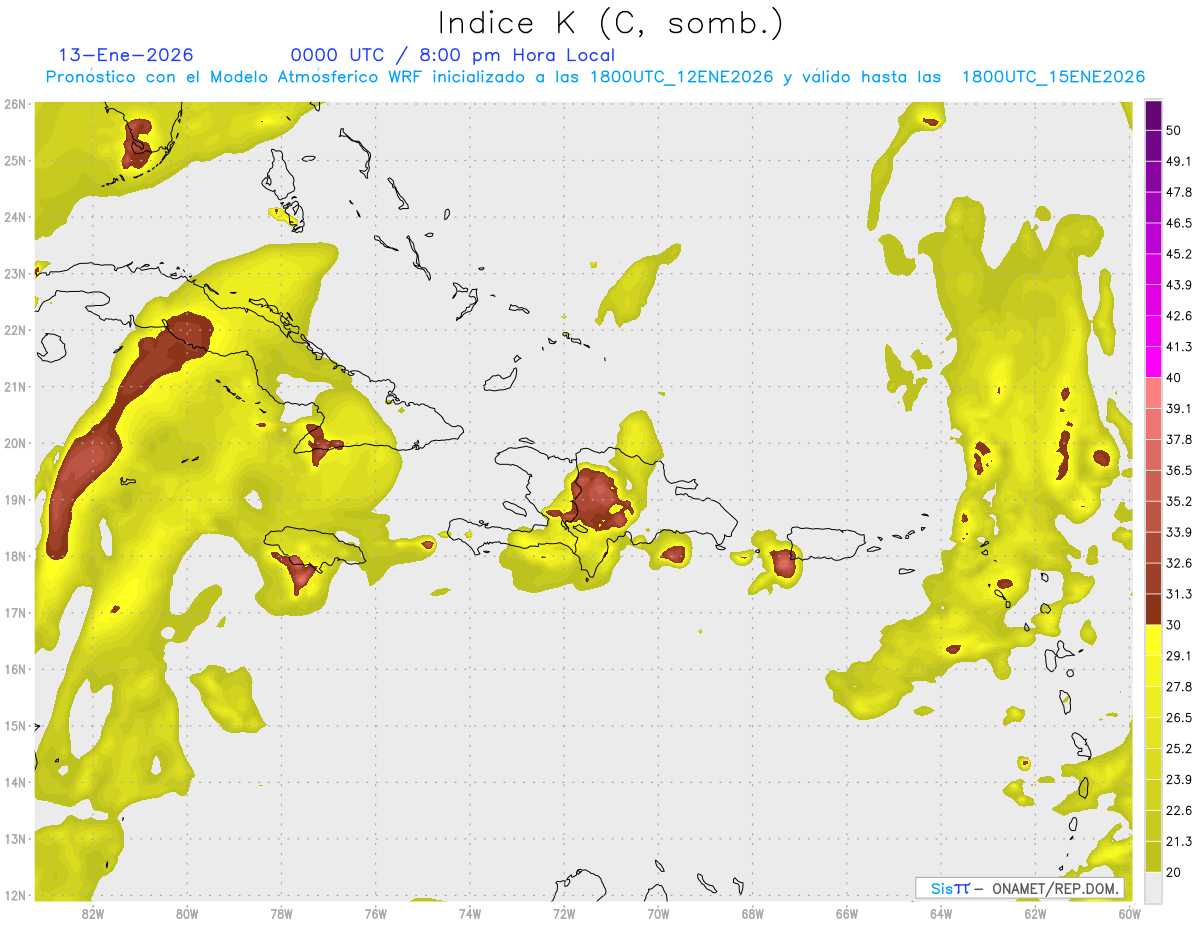Click the colorbar value "39.1"
1200x927 pixels.
click(1179, 409)
